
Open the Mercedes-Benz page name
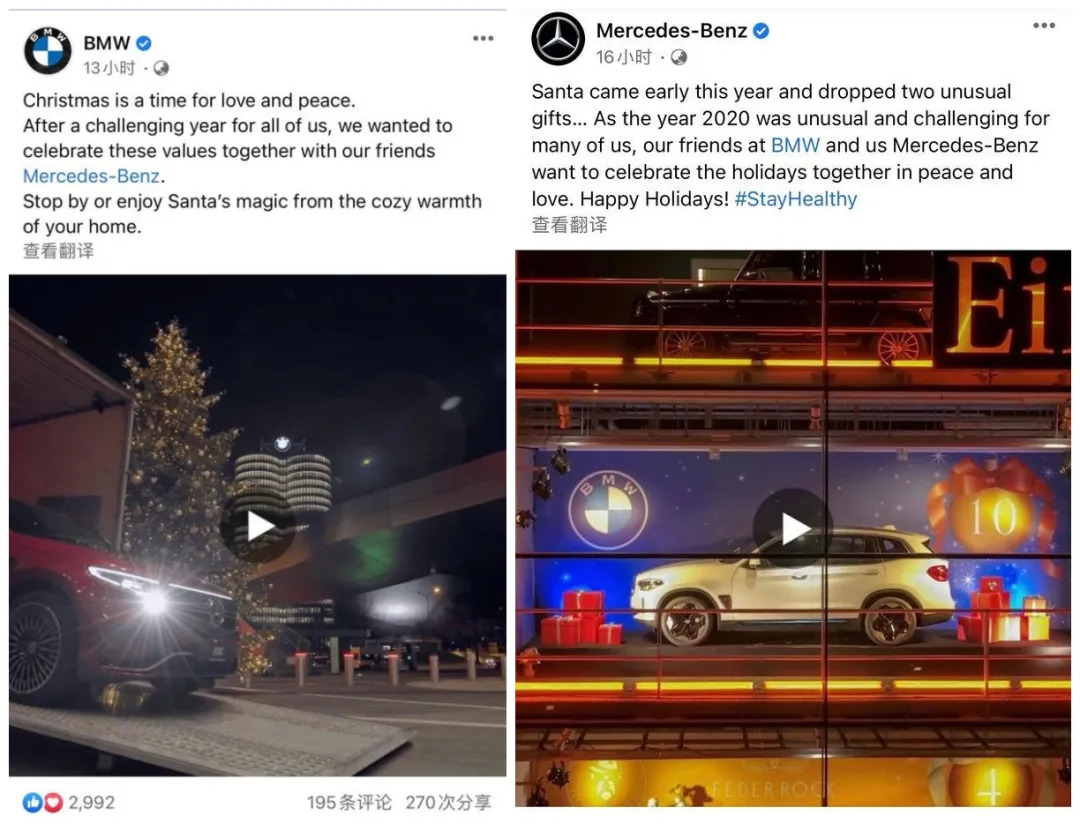pyautogui.click(x=672, y=31)
